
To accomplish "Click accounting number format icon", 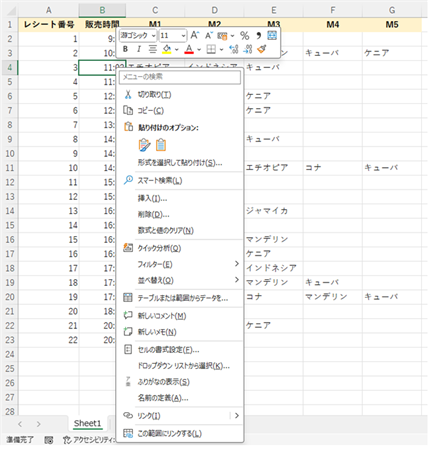I will 222,35.
